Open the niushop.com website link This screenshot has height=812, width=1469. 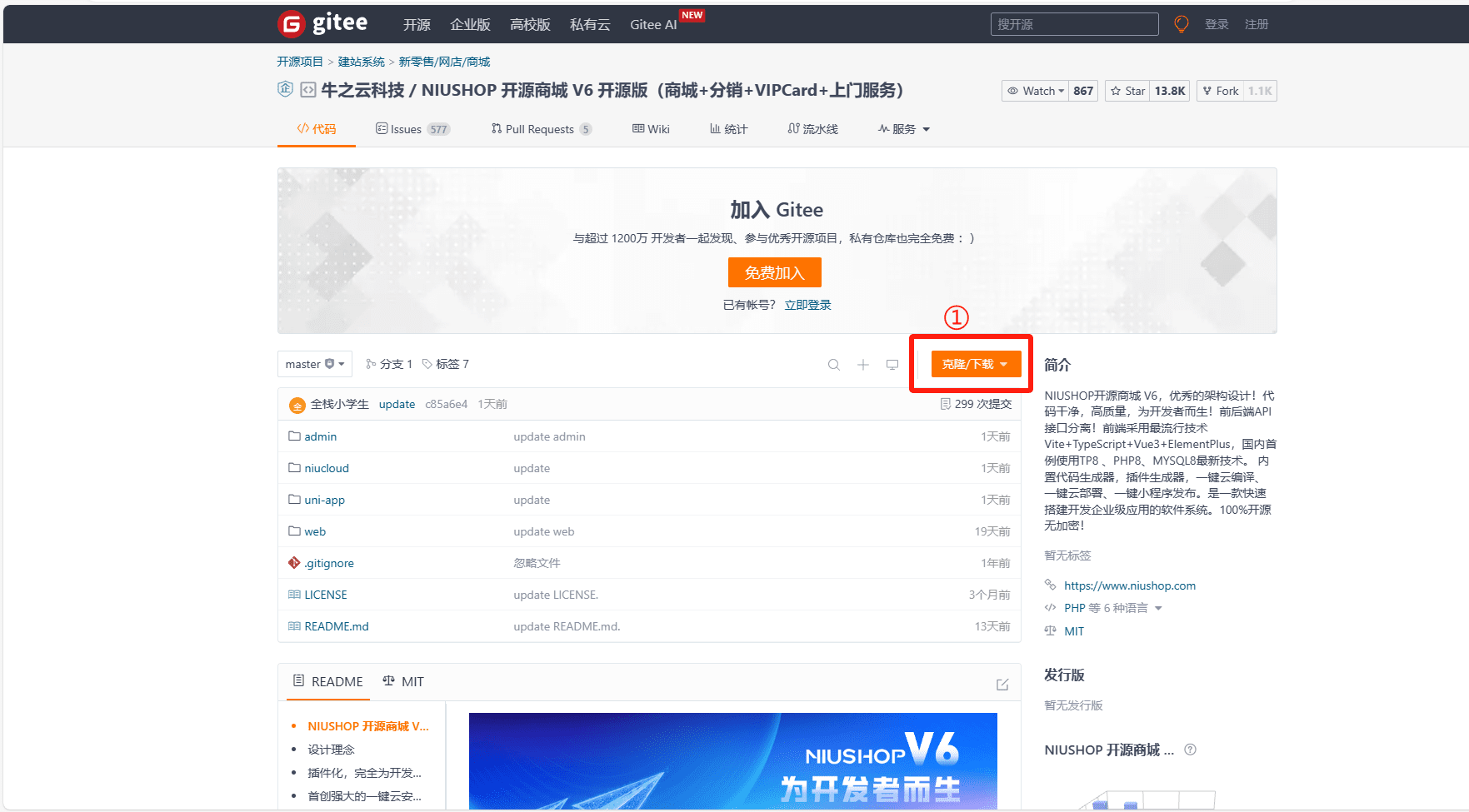pyautogui.click(x=1129, y=585)
